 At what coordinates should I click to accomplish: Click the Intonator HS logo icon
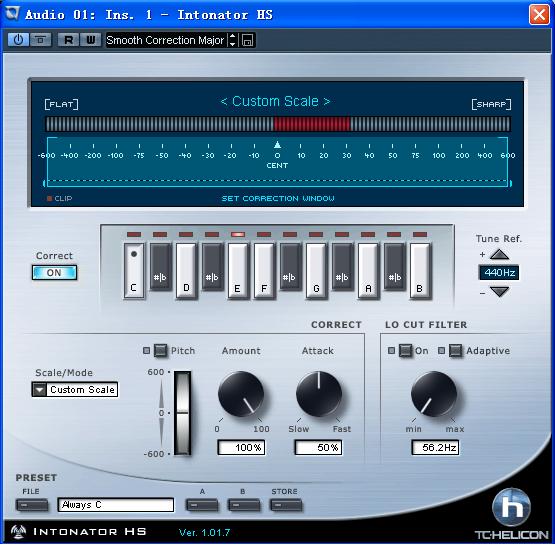point(18,532)
